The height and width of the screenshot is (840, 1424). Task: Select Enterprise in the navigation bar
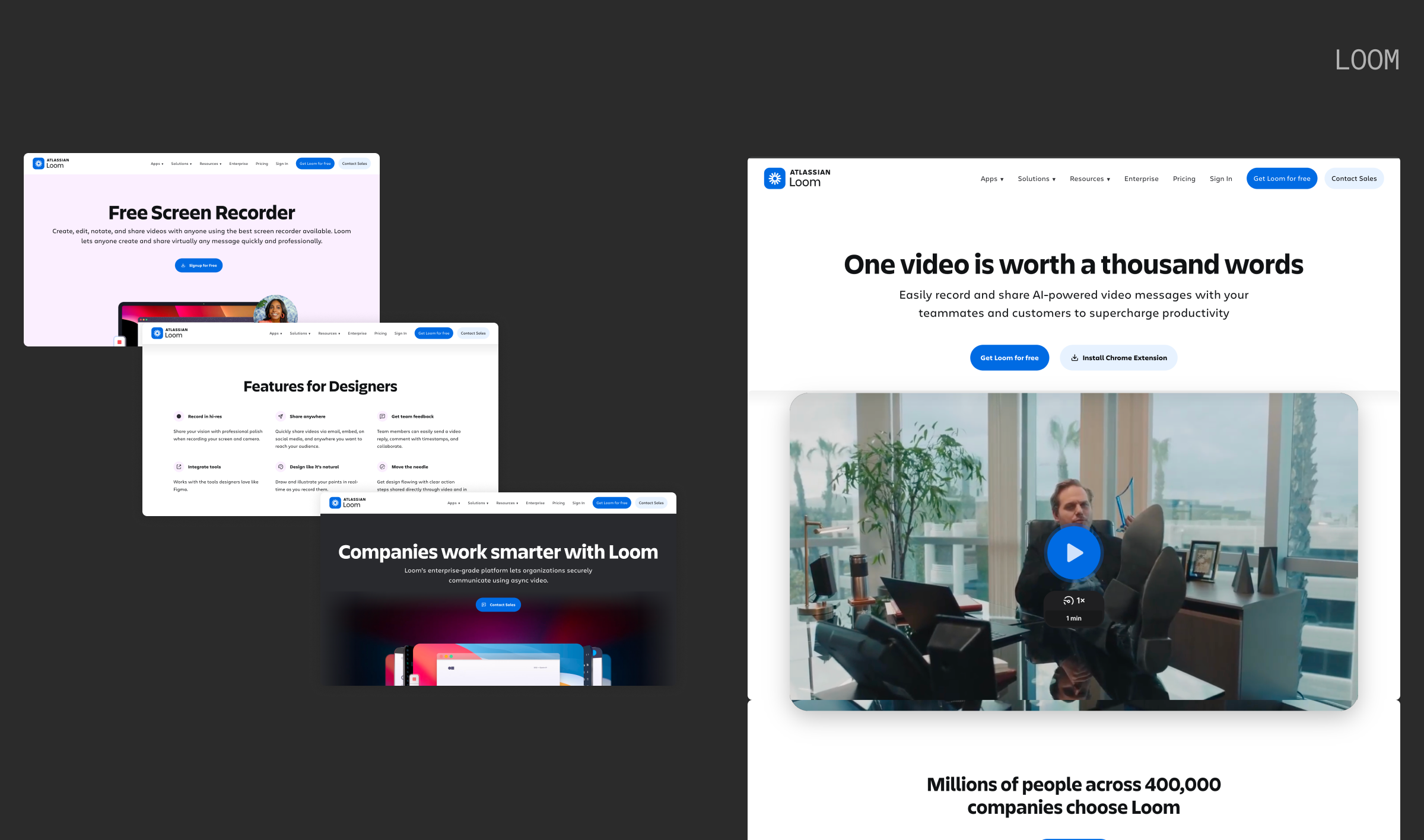coord(1141,179)
